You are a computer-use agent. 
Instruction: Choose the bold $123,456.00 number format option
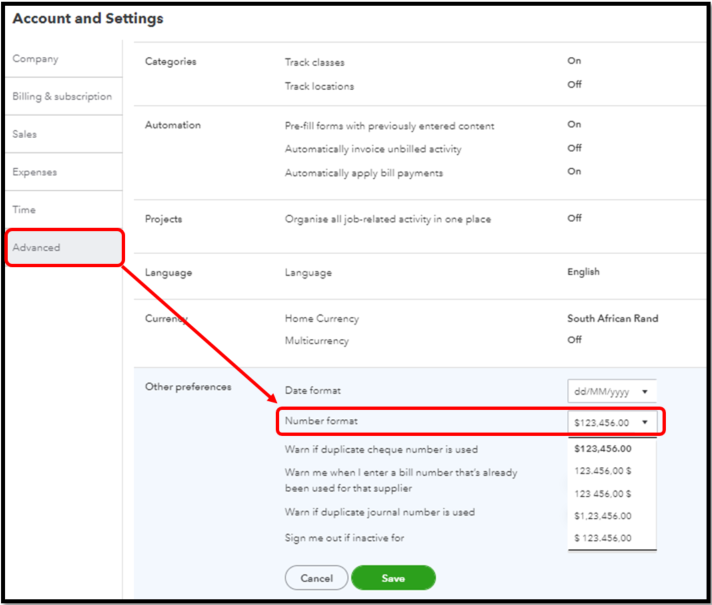tap(603, 449)
